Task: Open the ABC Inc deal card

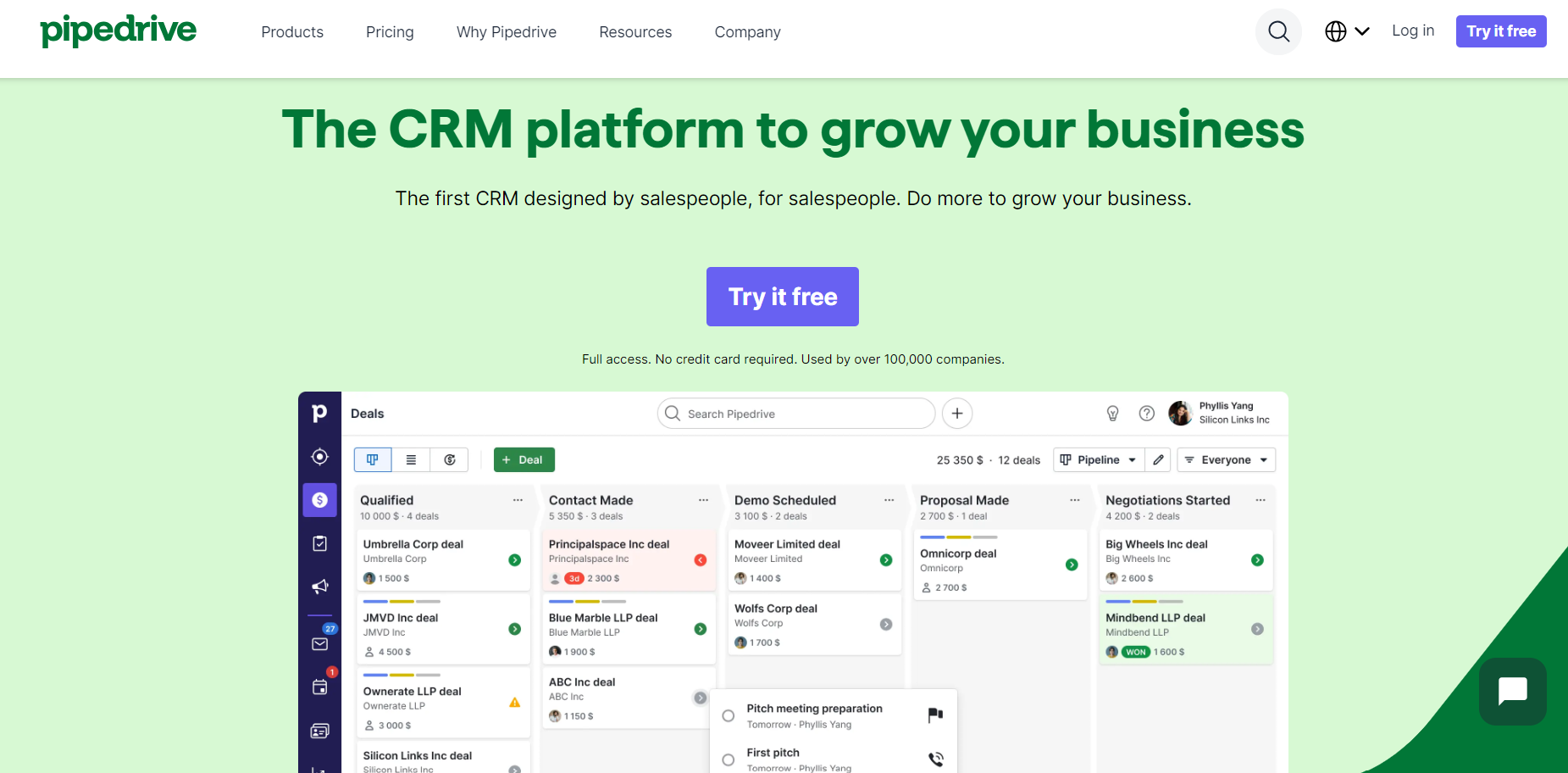Action: [x=629, y=698]
